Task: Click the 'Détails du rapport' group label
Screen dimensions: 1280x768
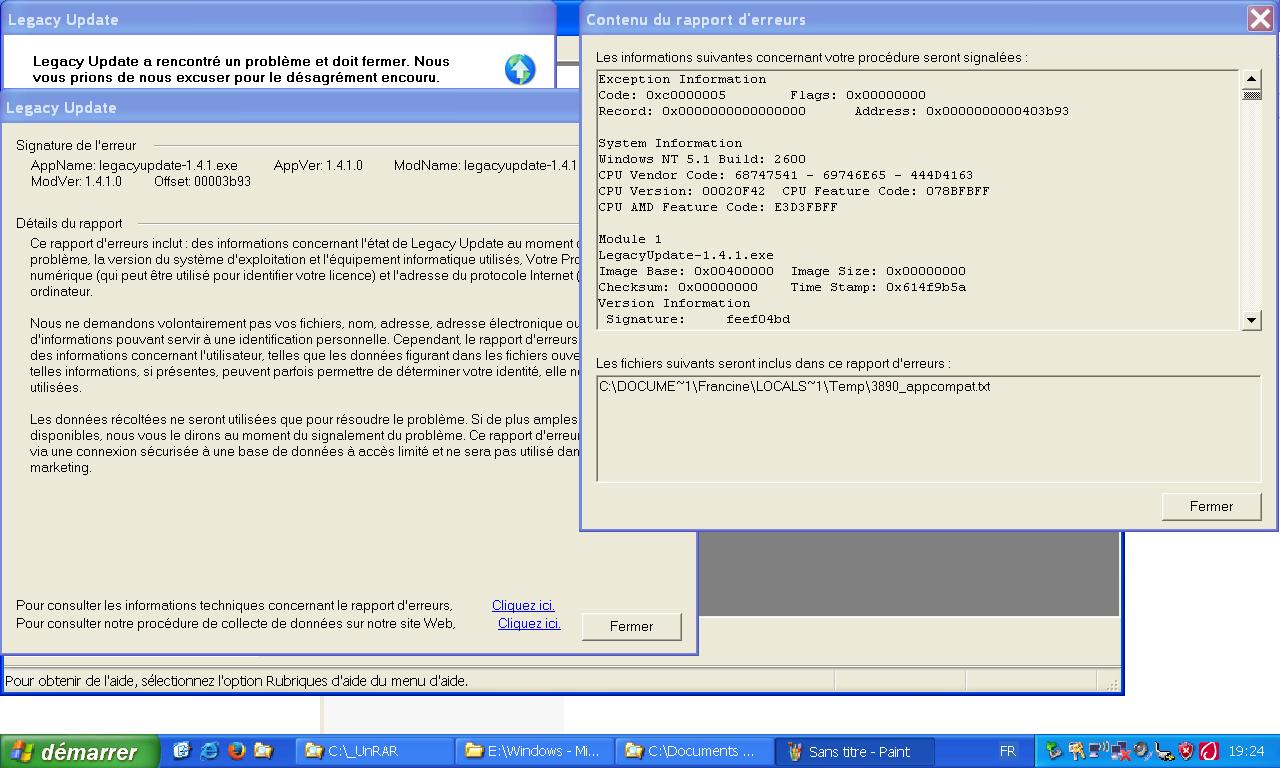Action: [x=69, y=223]
